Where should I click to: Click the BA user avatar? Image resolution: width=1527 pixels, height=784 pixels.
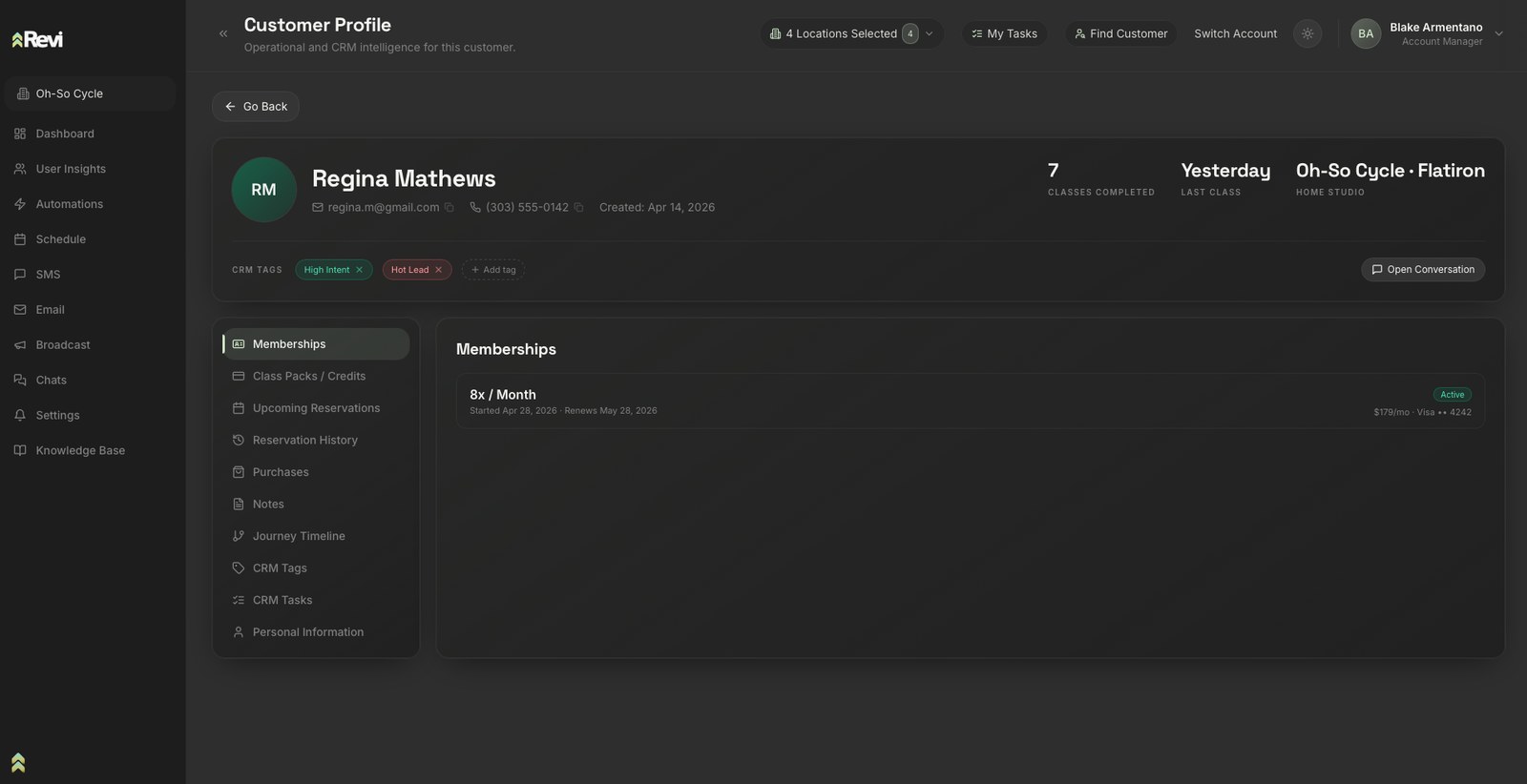(x=1366, y=33)
